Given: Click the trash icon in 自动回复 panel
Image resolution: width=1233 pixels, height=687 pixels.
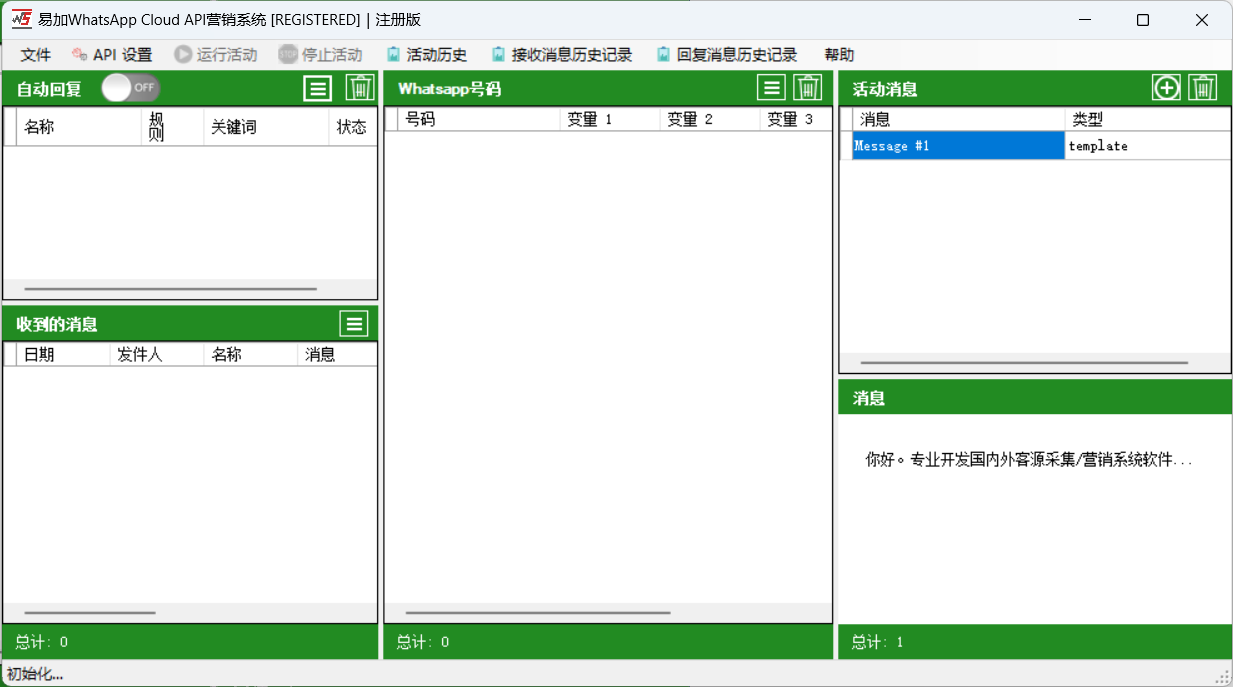Looking at the screenshot, I should [x=360, y=88].
